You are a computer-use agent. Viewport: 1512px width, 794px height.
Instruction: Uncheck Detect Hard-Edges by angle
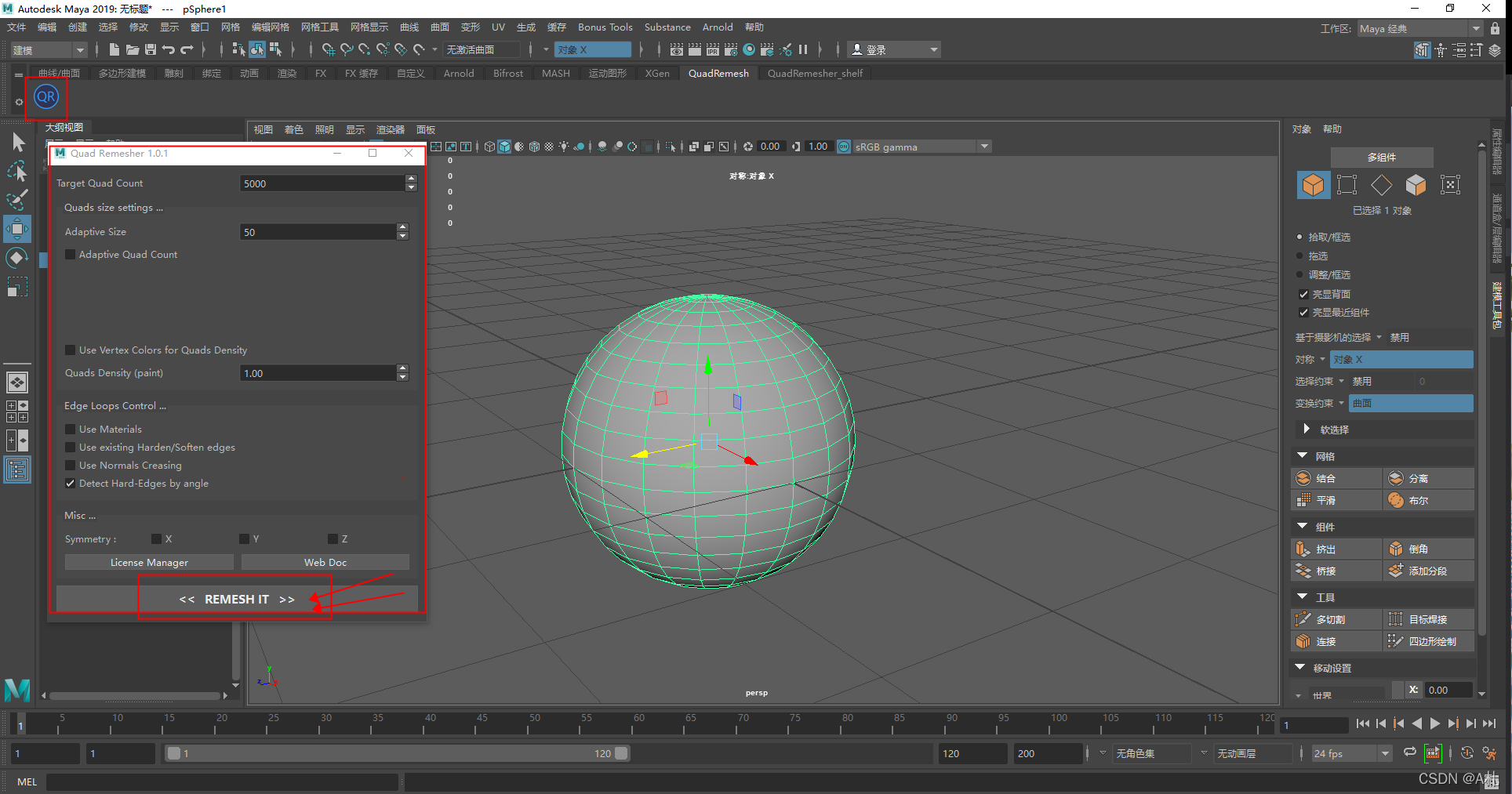tap(71, 483)
